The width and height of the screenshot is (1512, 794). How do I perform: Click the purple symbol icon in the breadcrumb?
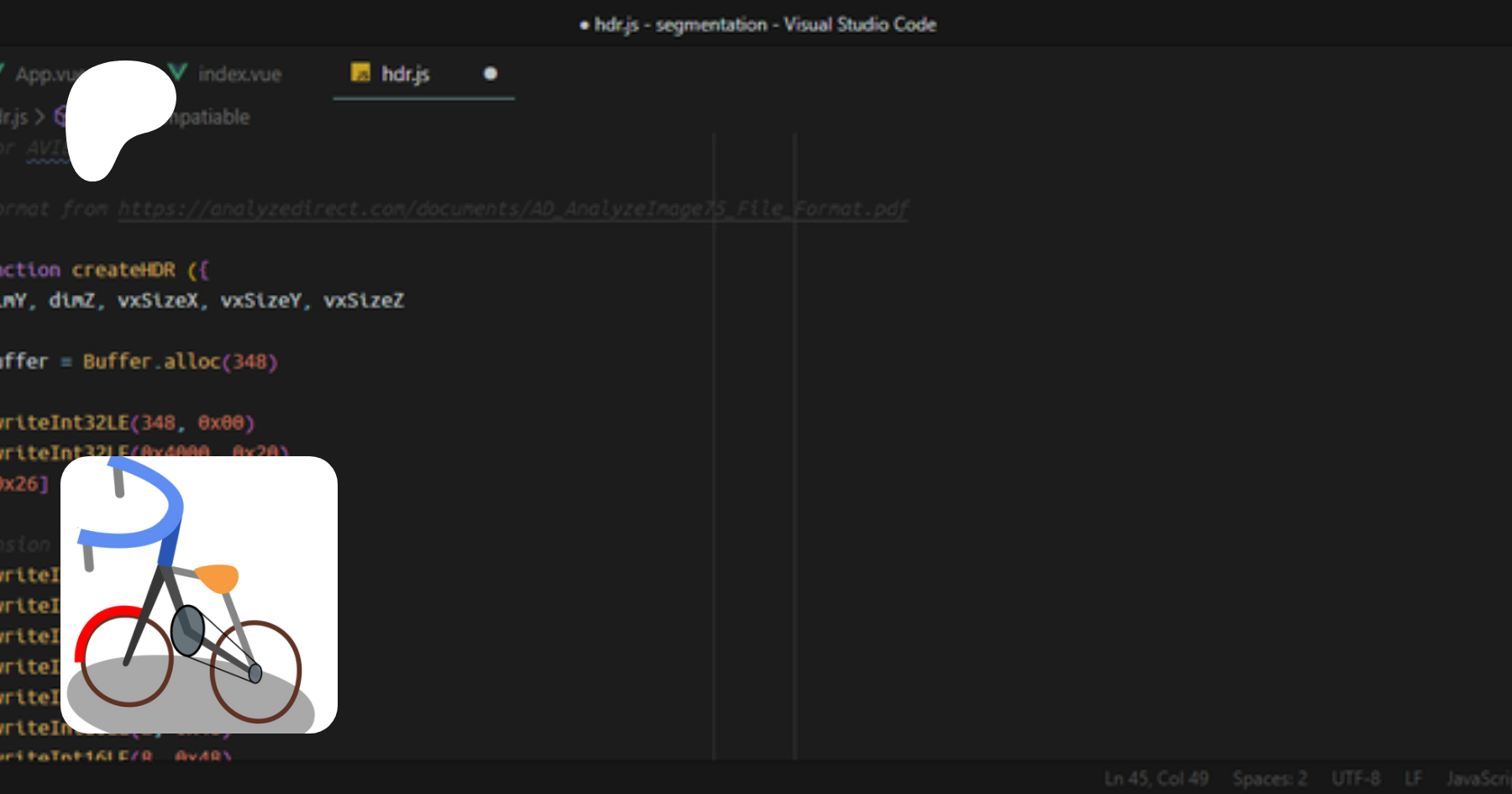pos(60,117)
